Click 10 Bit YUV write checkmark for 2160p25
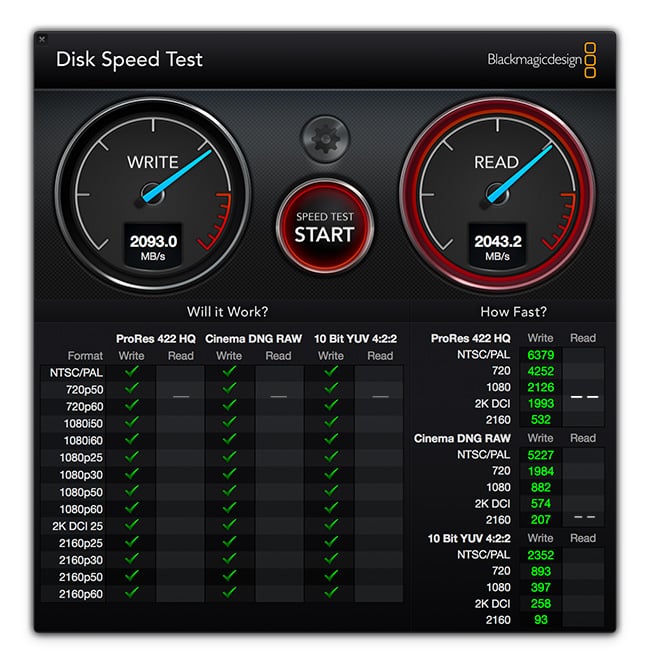 (331, 542)
